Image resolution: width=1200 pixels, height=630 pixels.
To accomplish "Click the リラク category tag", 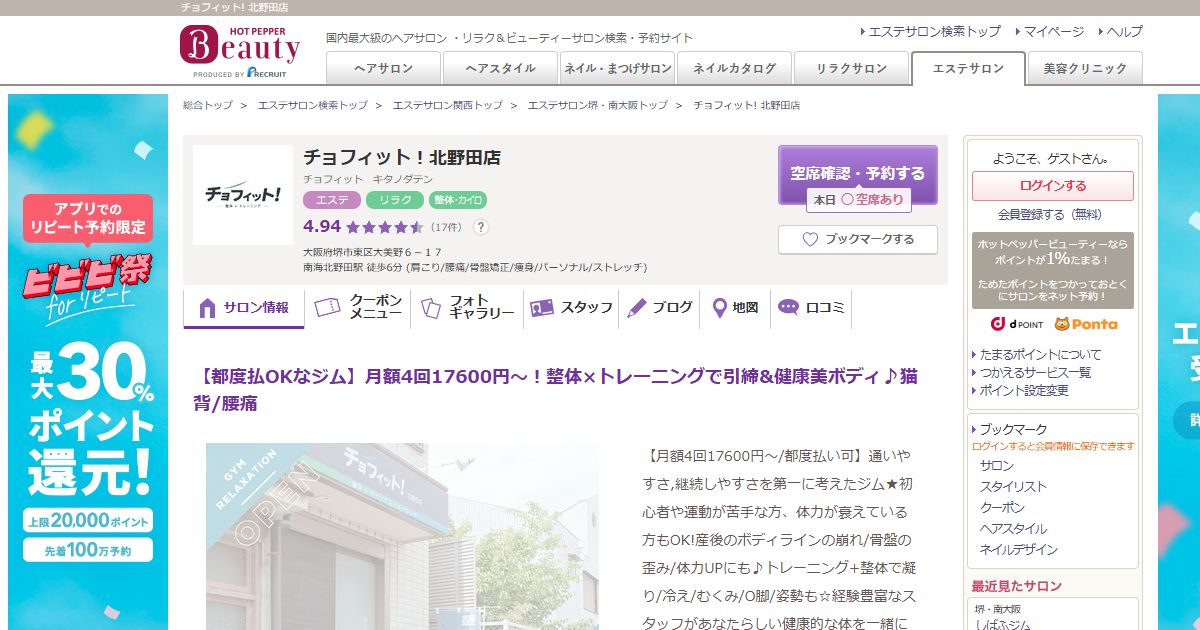I will 395,200.
